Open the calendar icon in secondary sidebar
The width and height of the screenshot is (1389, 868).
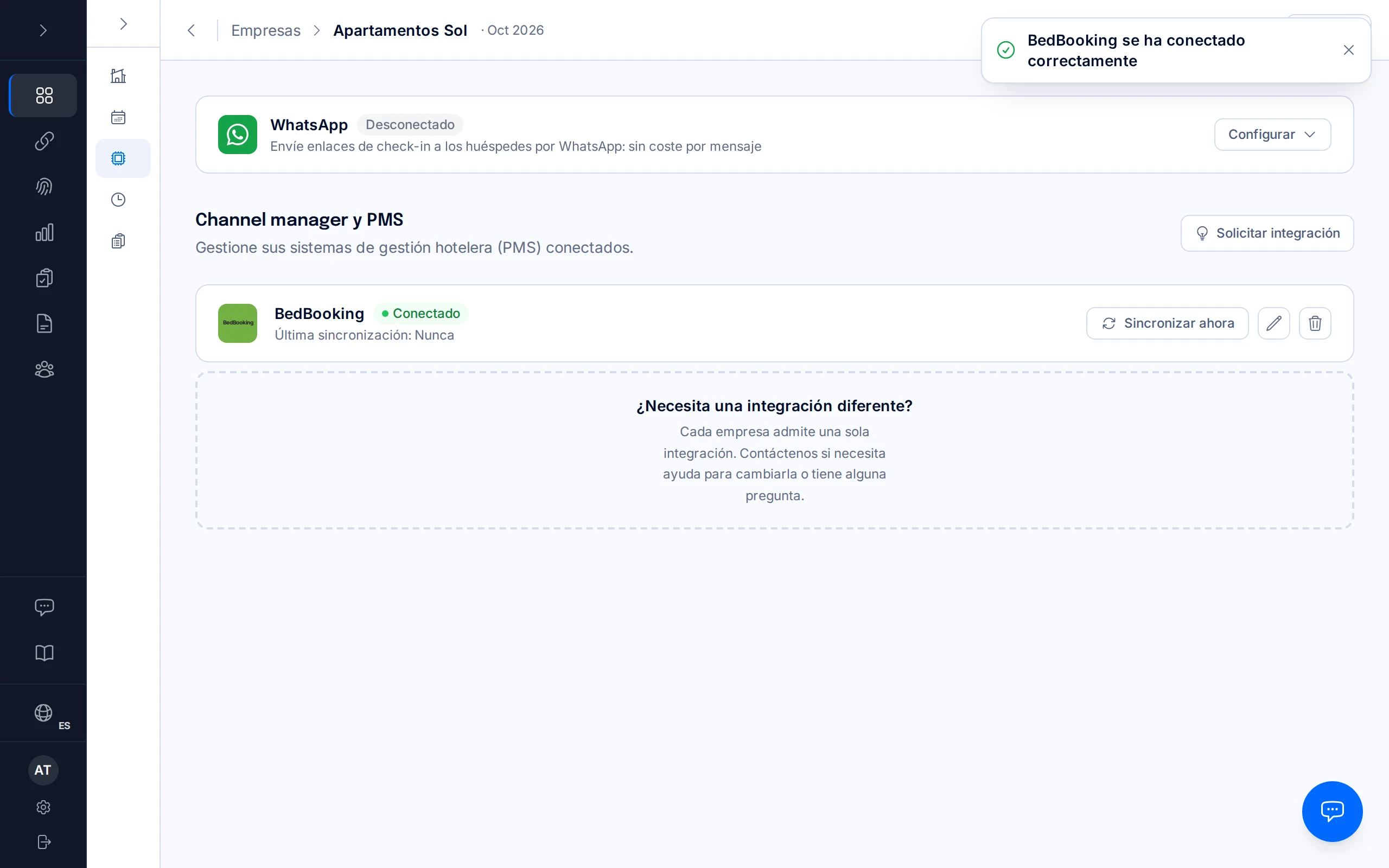click(x=118, y=117)
